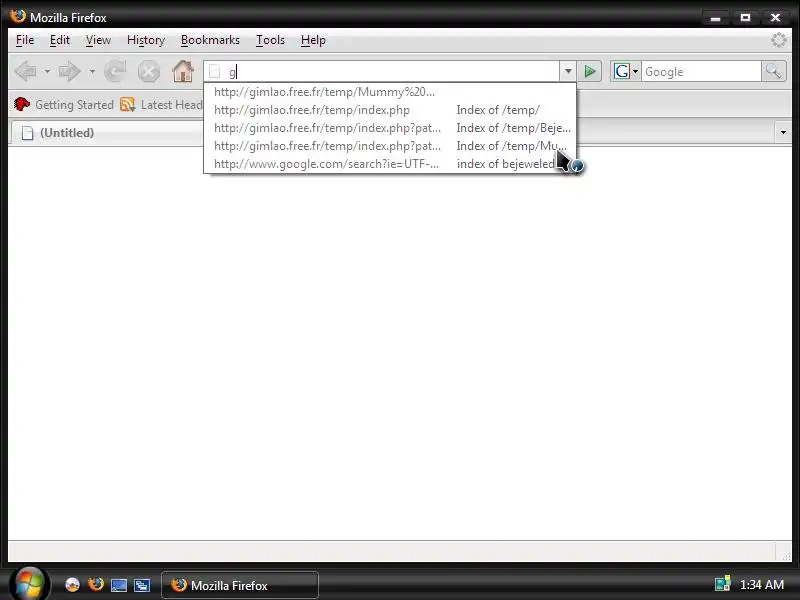The width and height of the screenshot is (800, 600).
Task: Click the Show Desktop quick launch icon
Action: pos(119,585)
